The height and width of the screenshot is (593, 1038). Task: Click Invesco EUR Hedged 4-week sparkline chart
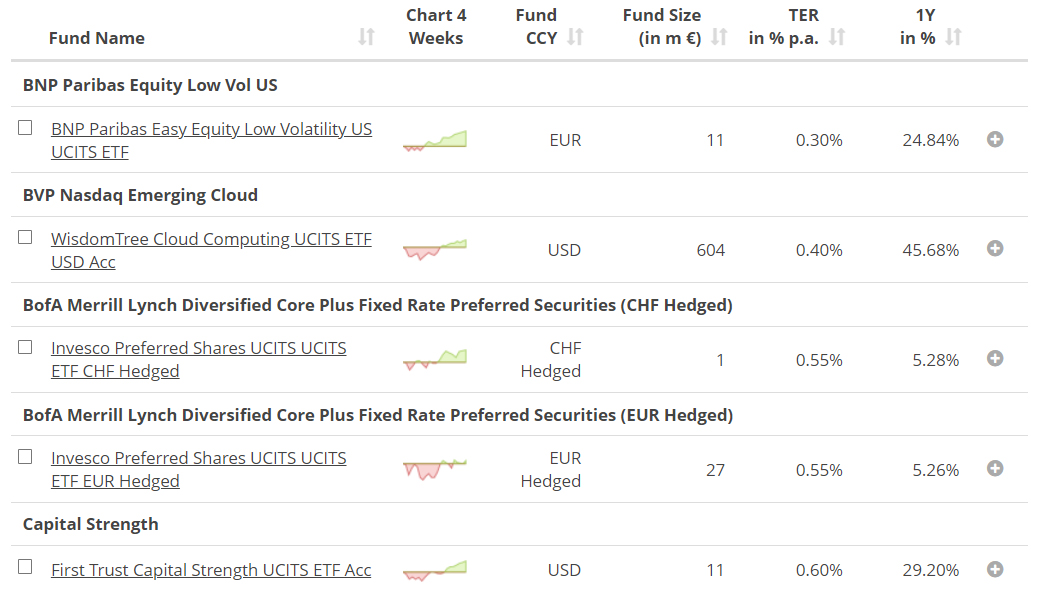(435, 468)
